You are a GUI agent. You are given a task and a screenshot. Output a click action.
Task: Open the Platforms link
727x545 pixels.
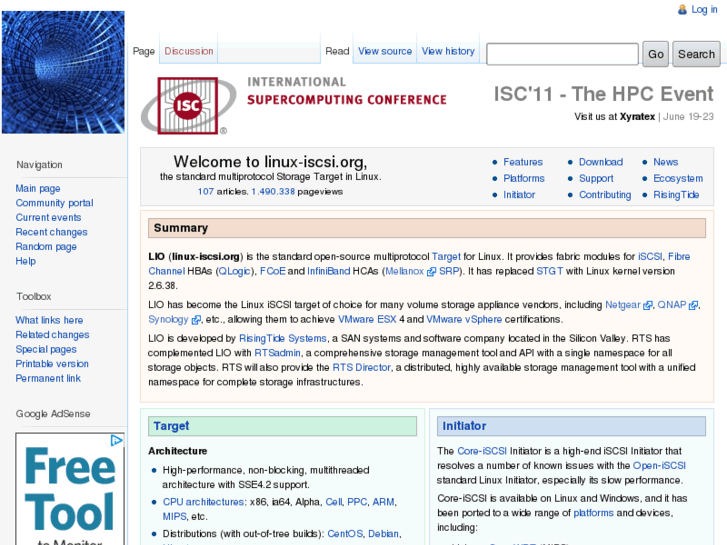(x=524, y=178)
